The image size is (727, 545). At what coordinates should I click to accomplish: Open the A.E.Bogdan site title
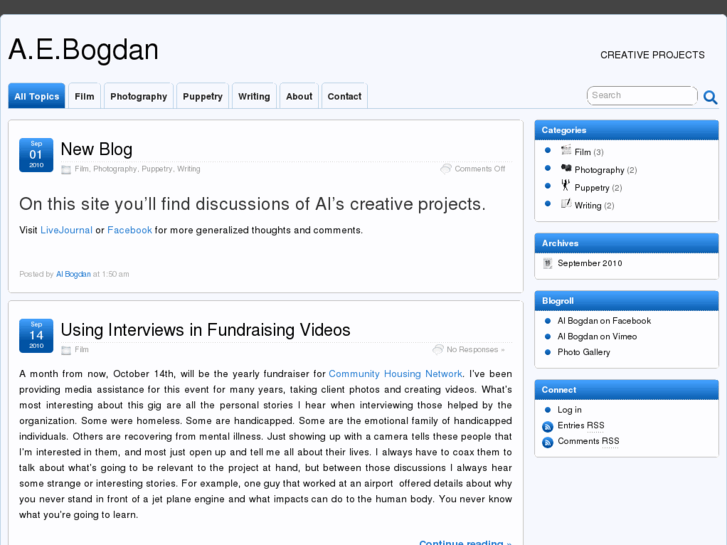tap(83, 50)
